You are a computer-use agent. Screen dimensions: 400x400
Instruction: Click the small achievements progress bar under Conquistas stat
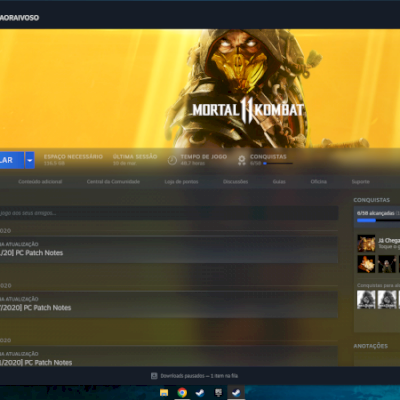point(278,163)
